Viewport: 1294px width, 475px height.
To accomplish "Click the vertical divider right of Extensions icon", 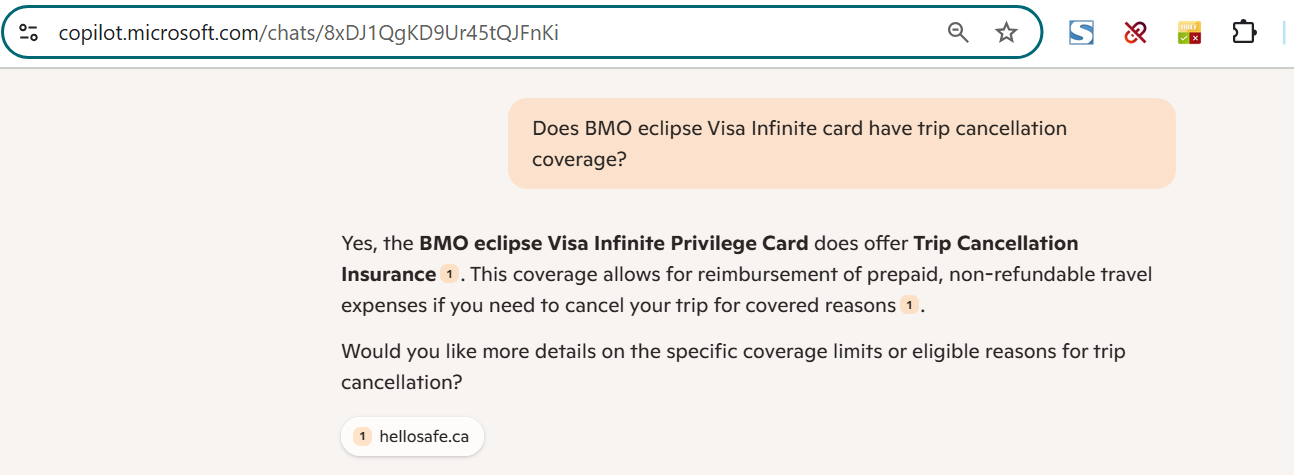I will pos(1283,33).
